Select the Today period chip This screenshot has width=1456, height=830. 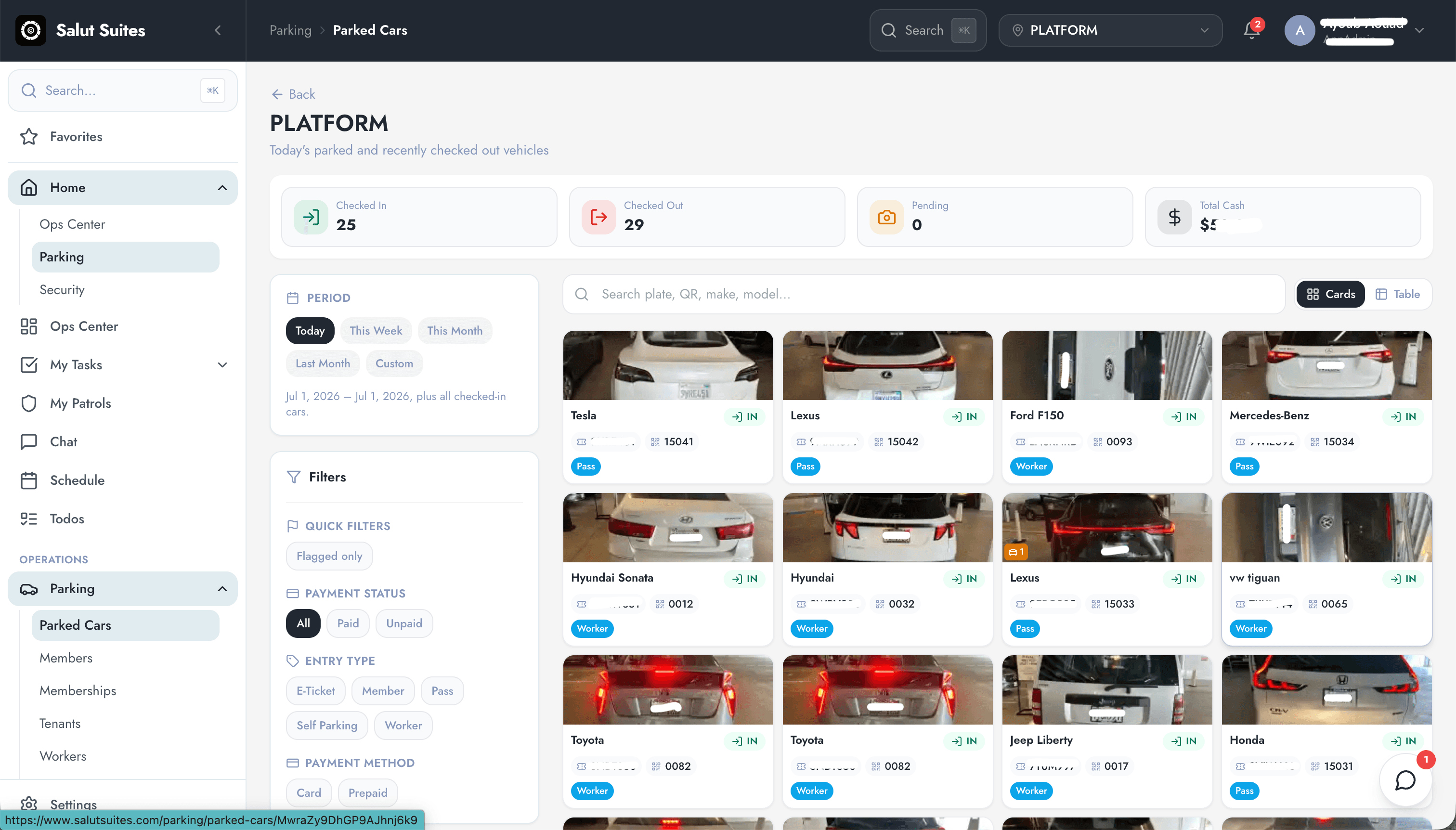(310, 331)
